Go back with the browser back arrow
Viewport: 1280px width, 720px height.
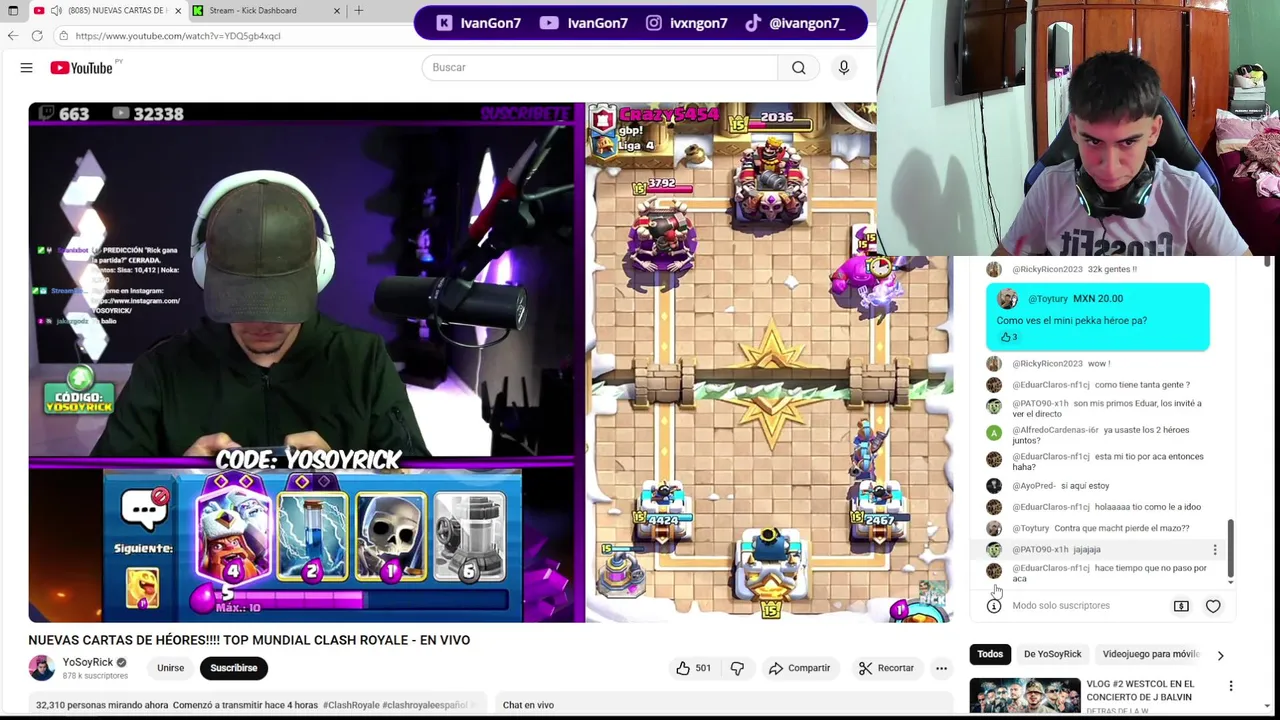pos(12,35)
